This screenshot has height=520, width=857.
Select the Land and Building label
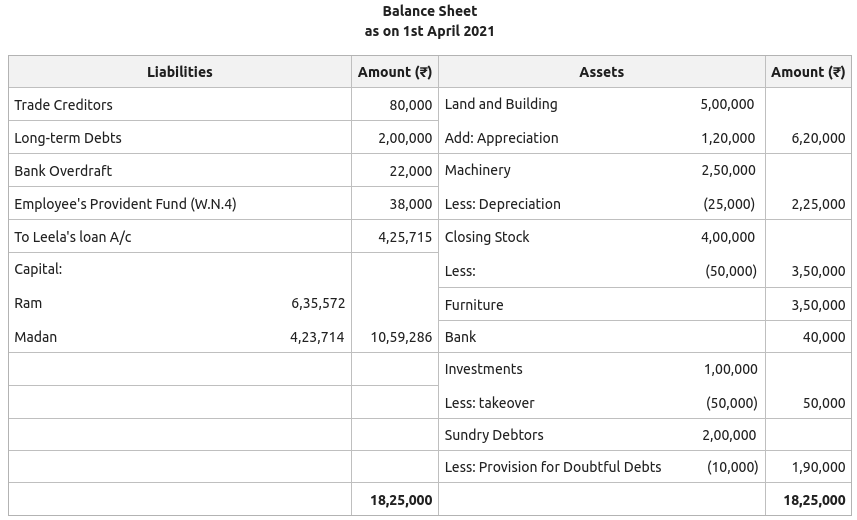[501, 104]
